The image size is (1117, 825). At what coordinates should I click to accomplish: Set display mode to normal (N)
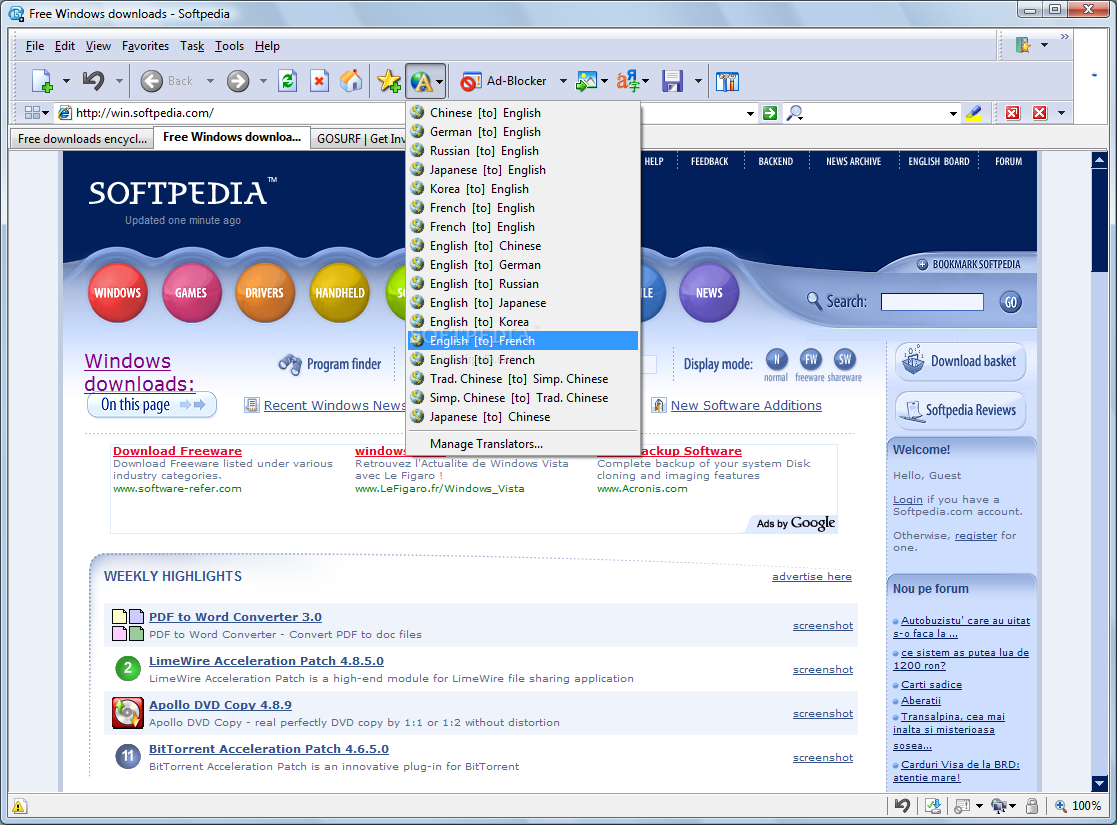[776, 360]
